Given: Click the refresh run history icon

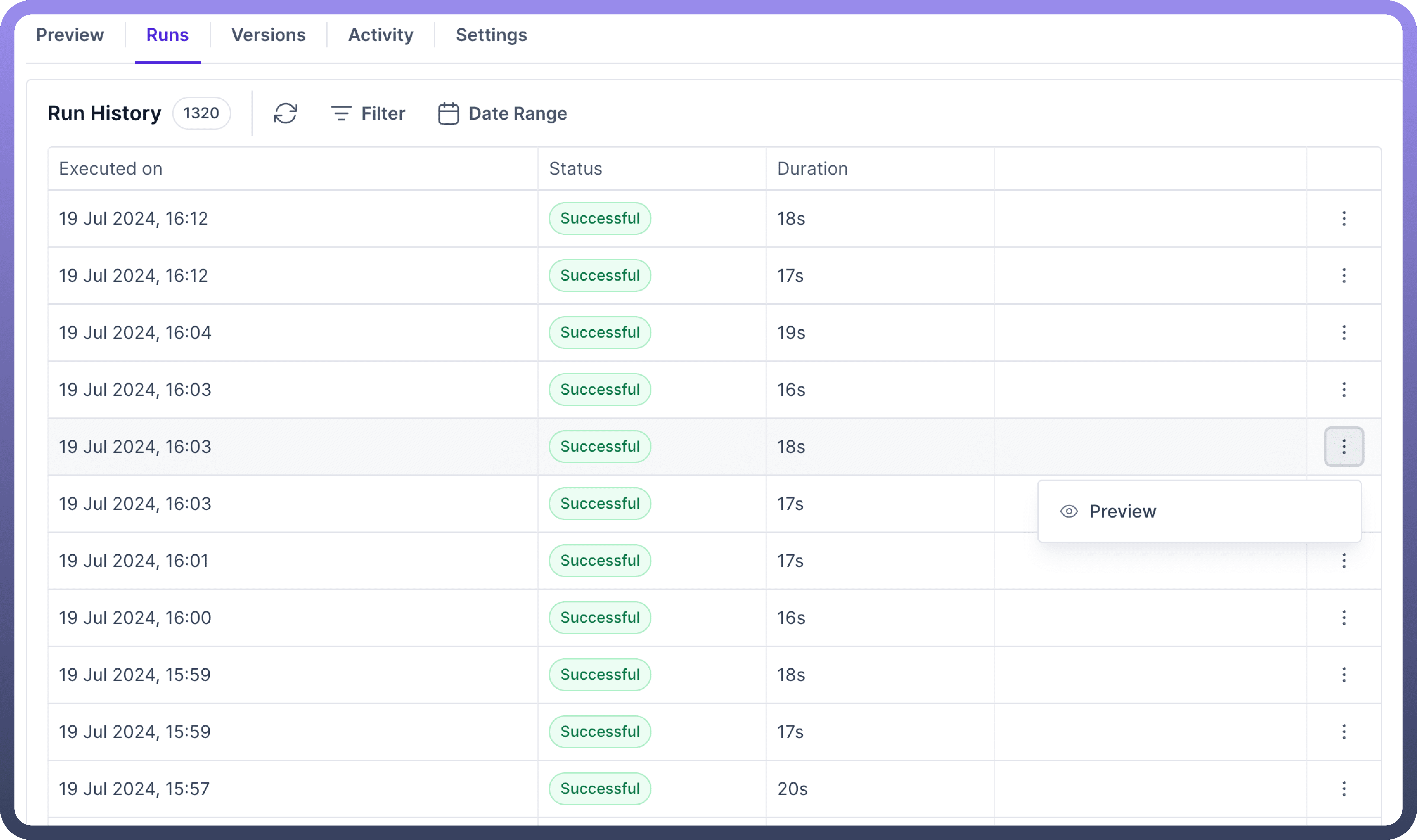Looking at the screenshot, I should click(285, 113).
